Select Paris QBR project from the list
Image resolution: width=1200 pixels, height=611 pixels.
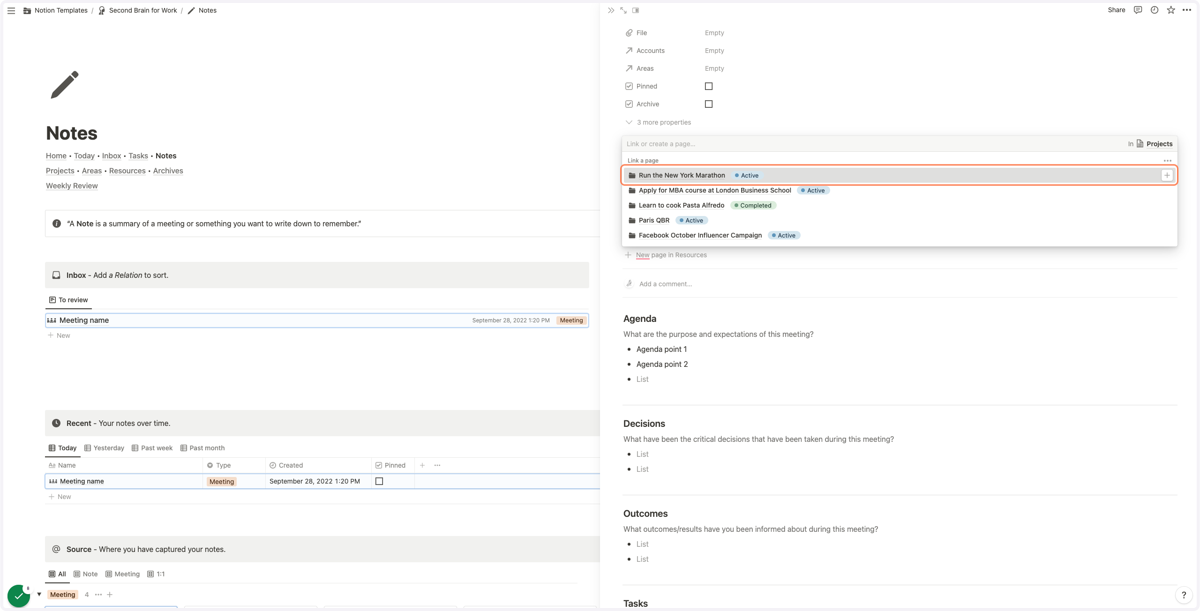tap(899, 220)
